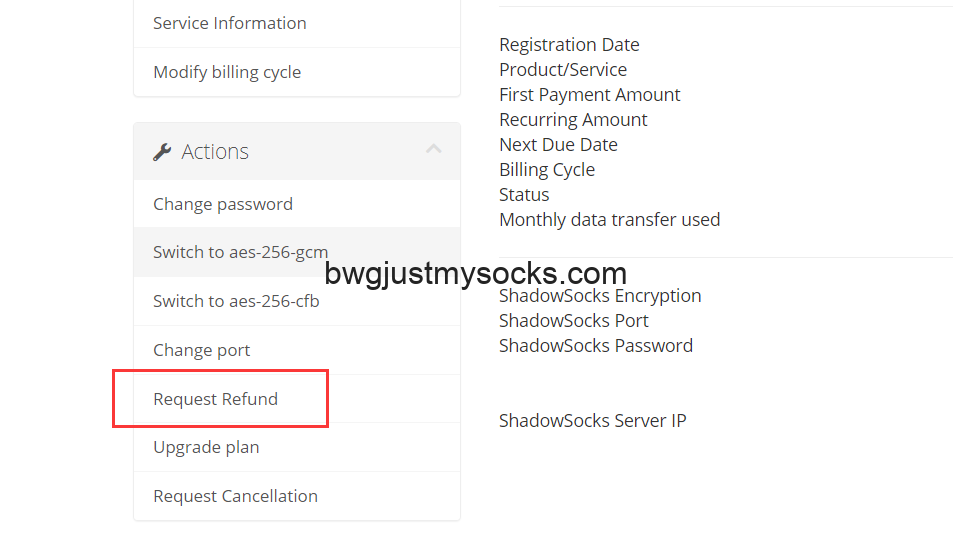Click the ShadowSocks Password label

pos(596,346)
